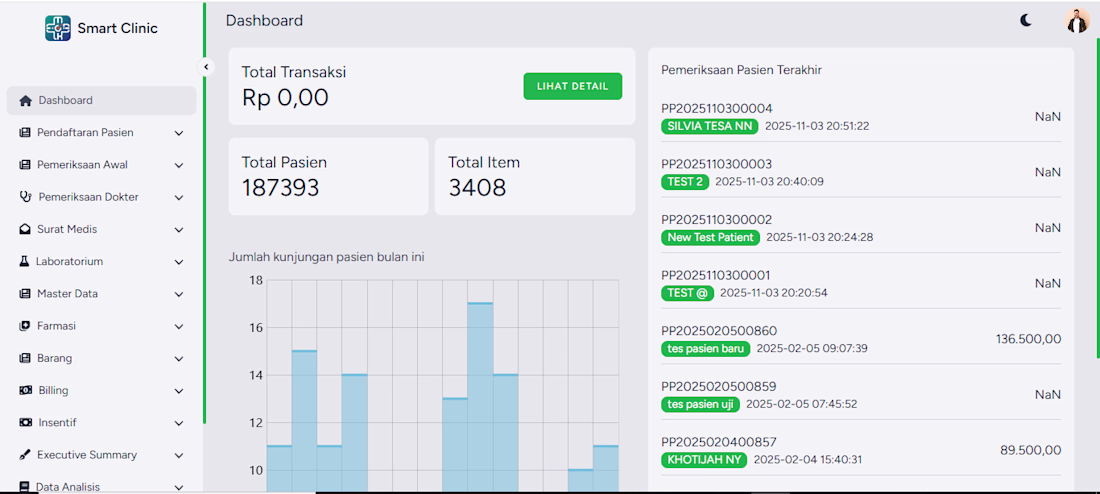Viewport: 1100px width, 494px height.
Task: Open Pemeriksaan Awal menu item
Action: (101, 165)
